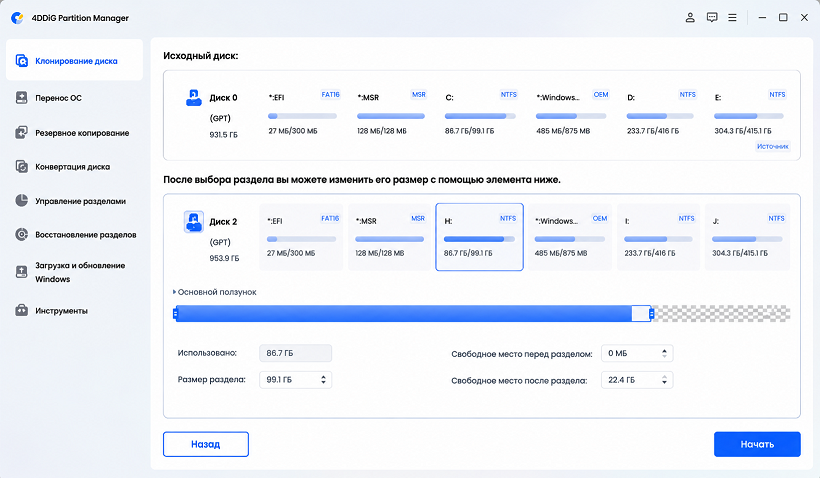Click the 485 МБ/875 МВ text on Диск 0
This screenshot has height=478, width=820.
coord(563,131)
